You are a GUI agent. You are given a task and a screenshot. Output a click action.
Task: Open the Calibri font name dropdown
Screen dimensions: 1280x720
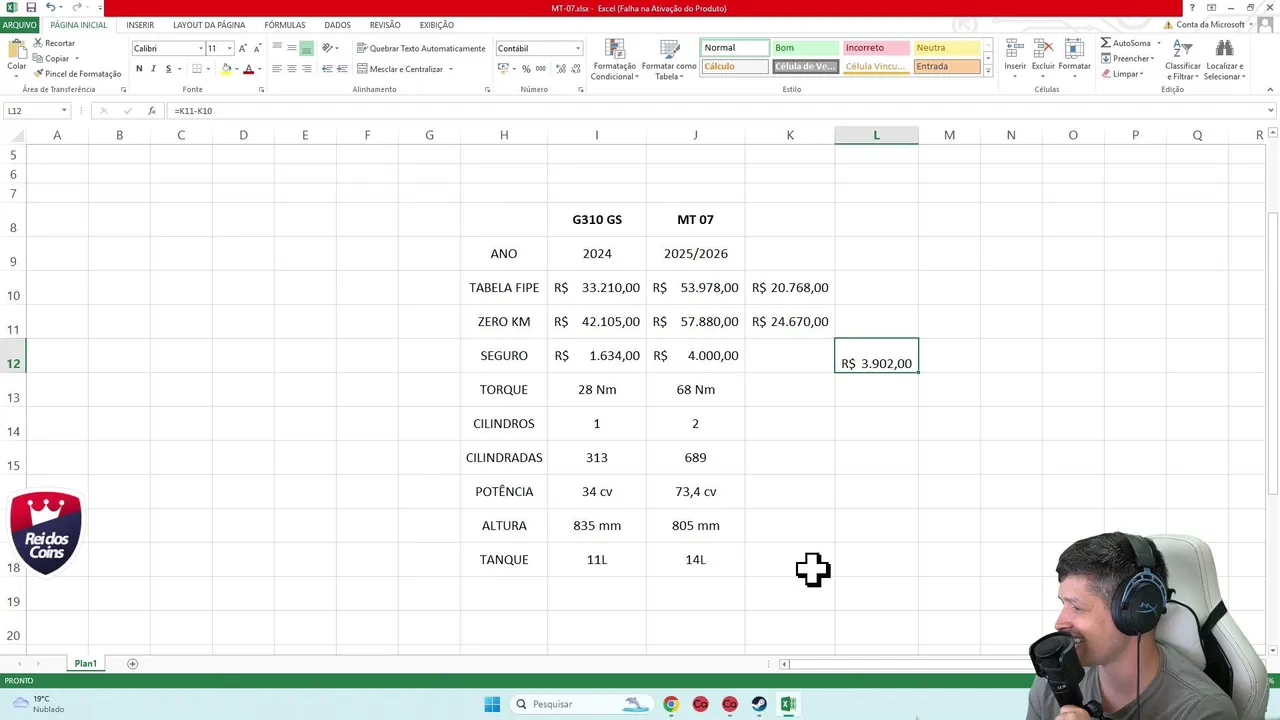click(200, 48)
